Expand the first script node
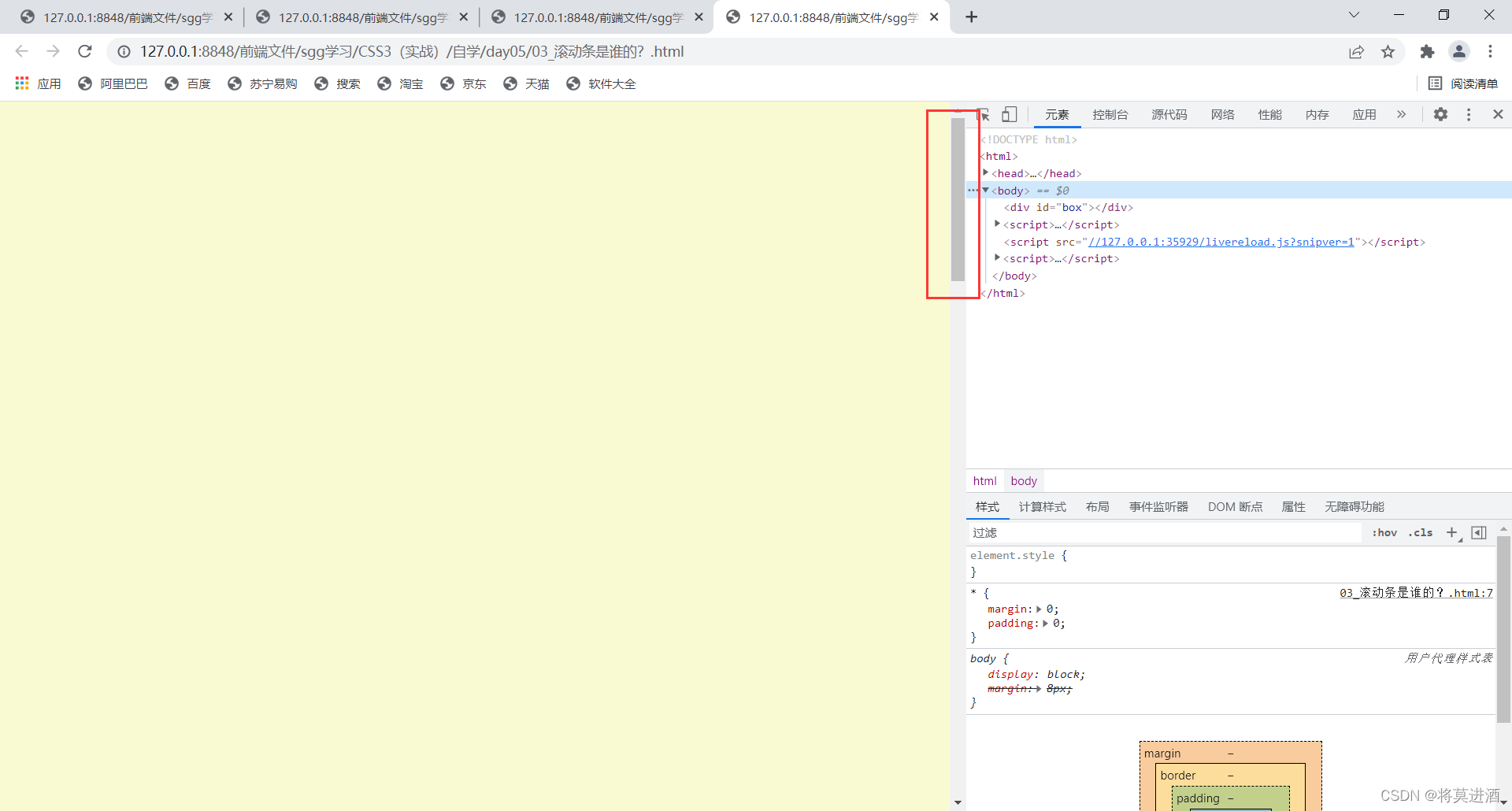This screenshot has height=811, width=1512. click(x=997, y=224)
